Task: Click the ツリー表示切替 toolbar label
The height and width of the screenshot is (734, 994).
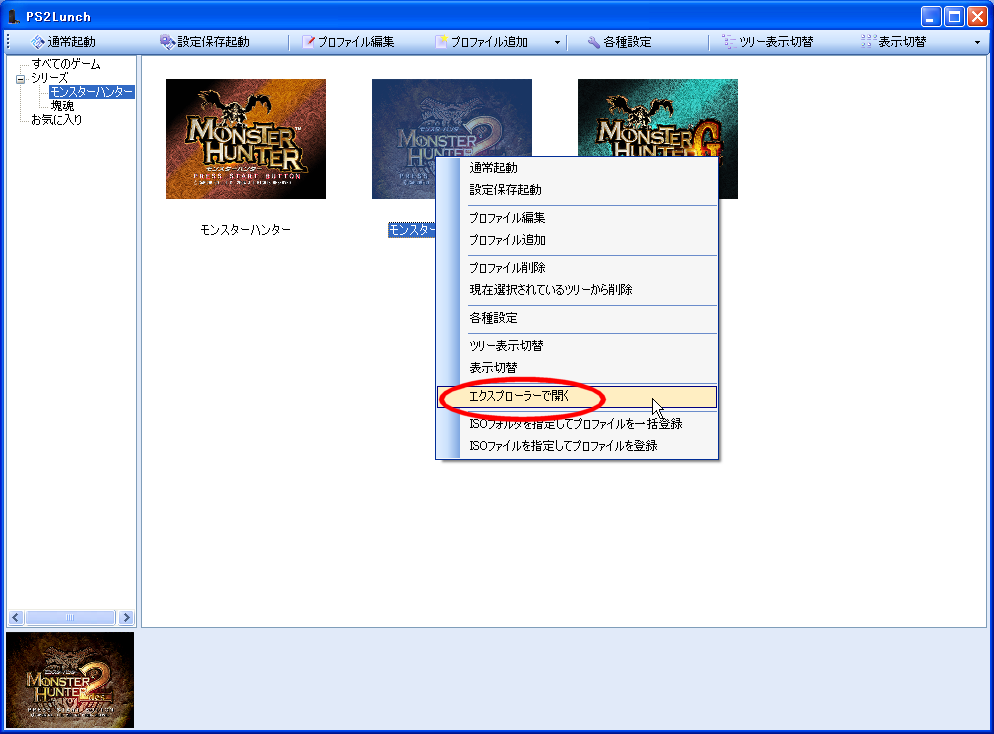Action: [777, 42]
